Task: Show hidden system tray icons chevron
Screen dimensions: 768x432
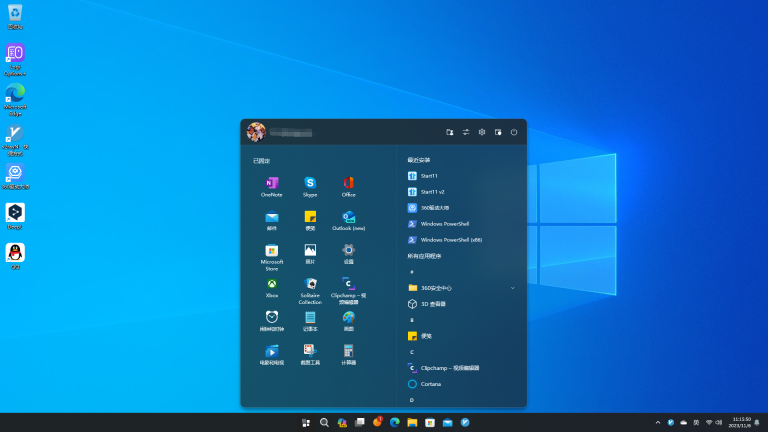Action: pos(657,423)
